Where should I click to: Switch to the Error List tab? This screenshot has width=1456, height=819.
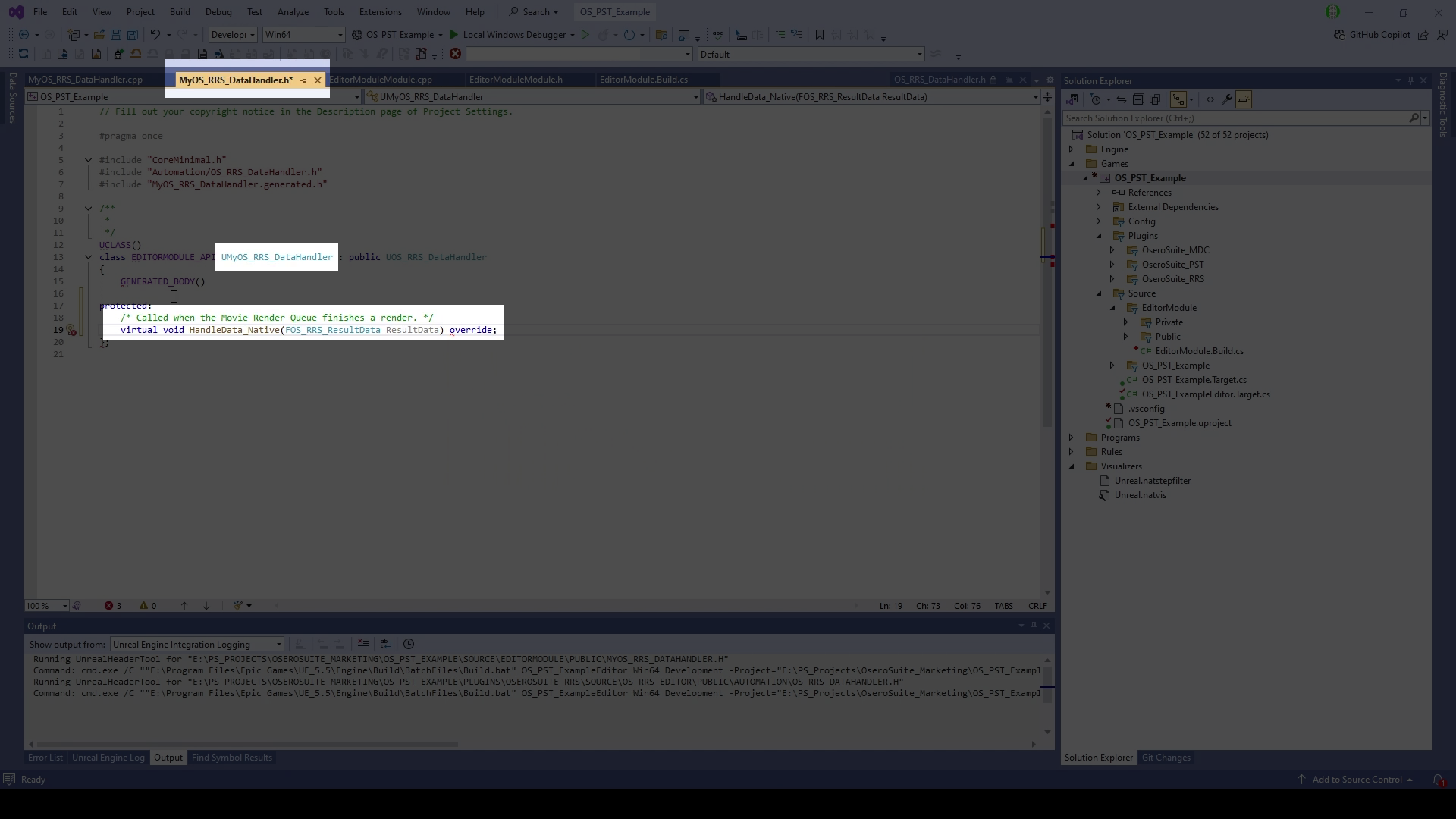click(45, 758)
